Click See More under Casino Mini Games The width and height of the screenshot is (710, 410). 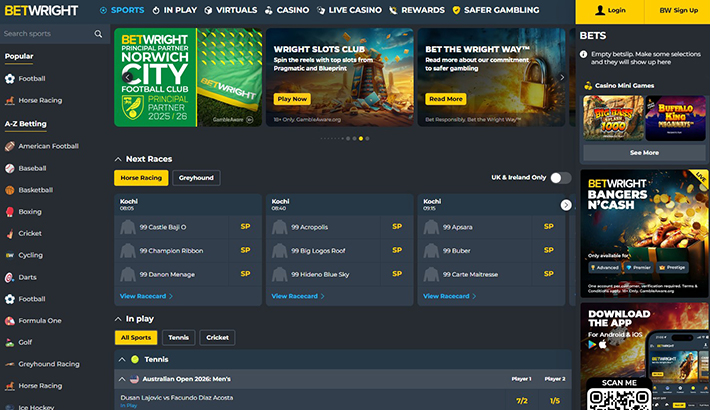(644, 153)
